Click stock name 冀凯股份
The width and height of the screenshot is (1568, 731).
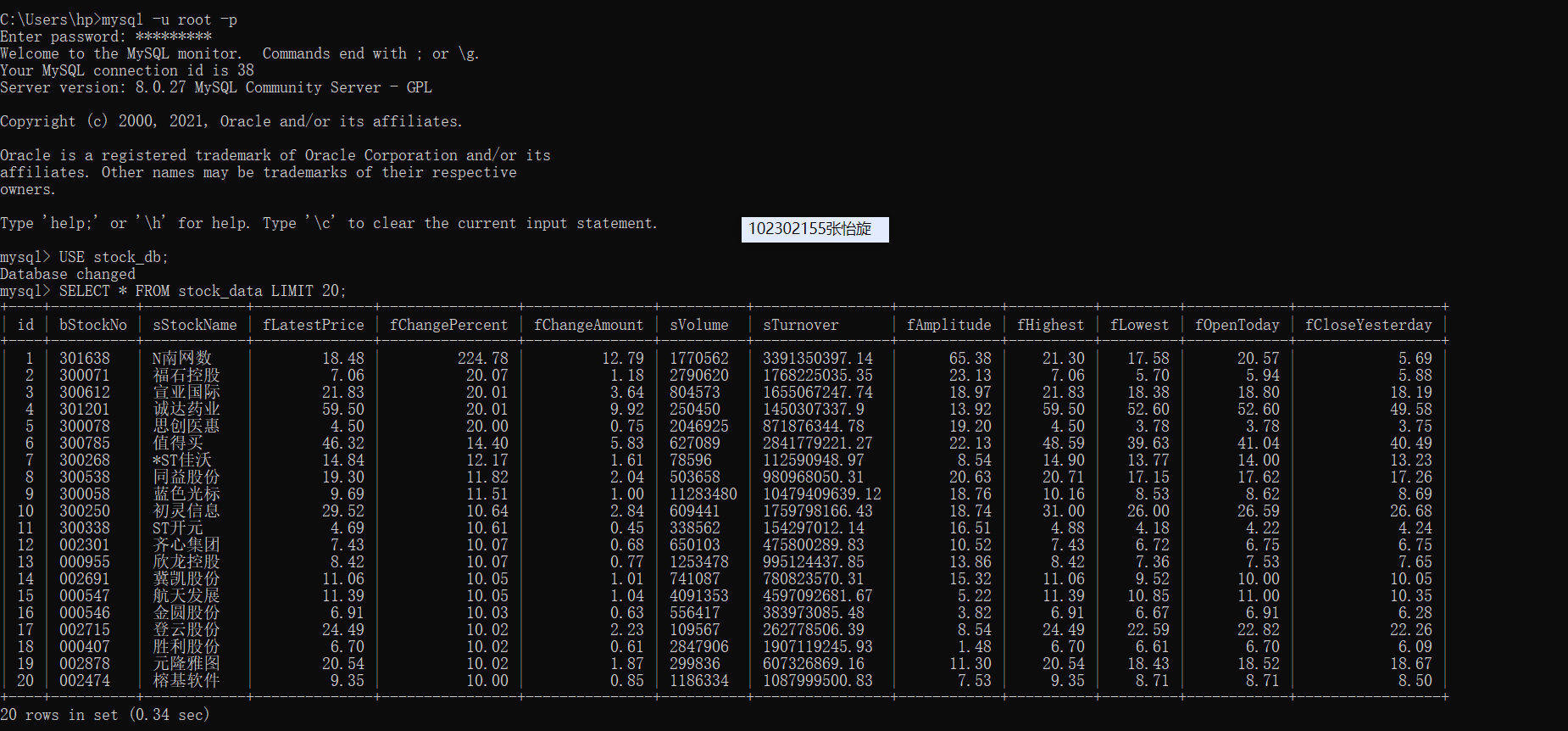(x=186, y=579)
